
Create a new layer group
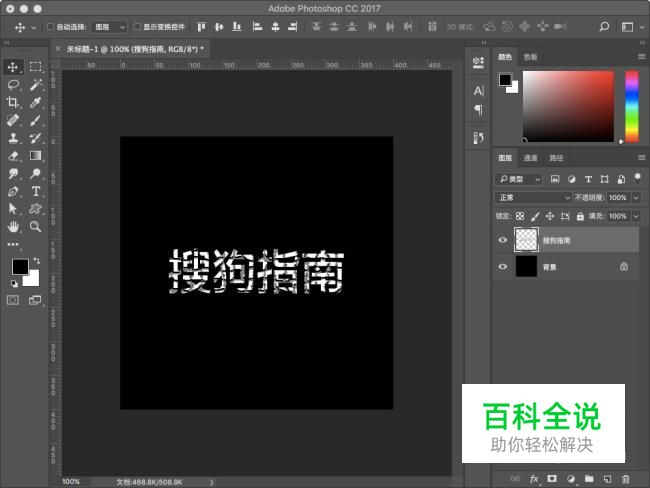589,479
